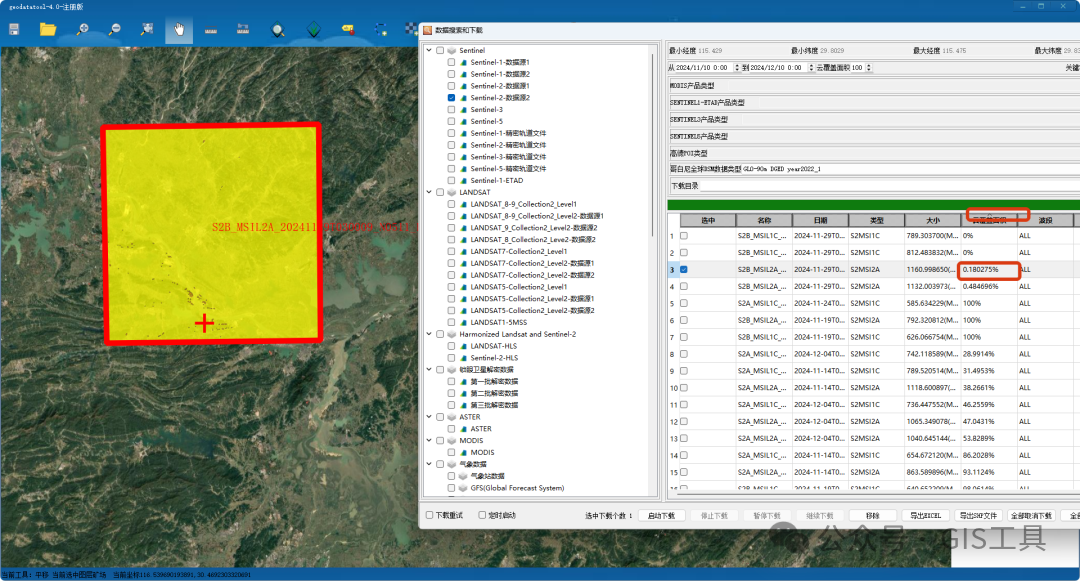Collapse the 气象数据 tree group
This screenshot has width=1080, height=581.
tap(429, 464)
